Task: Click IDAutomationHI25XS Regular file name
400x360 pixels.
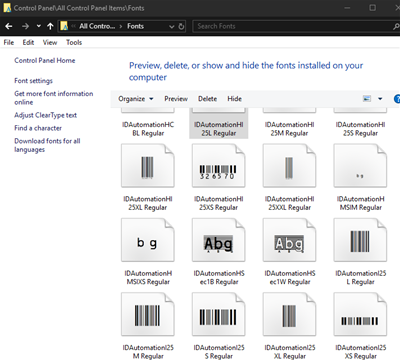Action: pos(219,203)
